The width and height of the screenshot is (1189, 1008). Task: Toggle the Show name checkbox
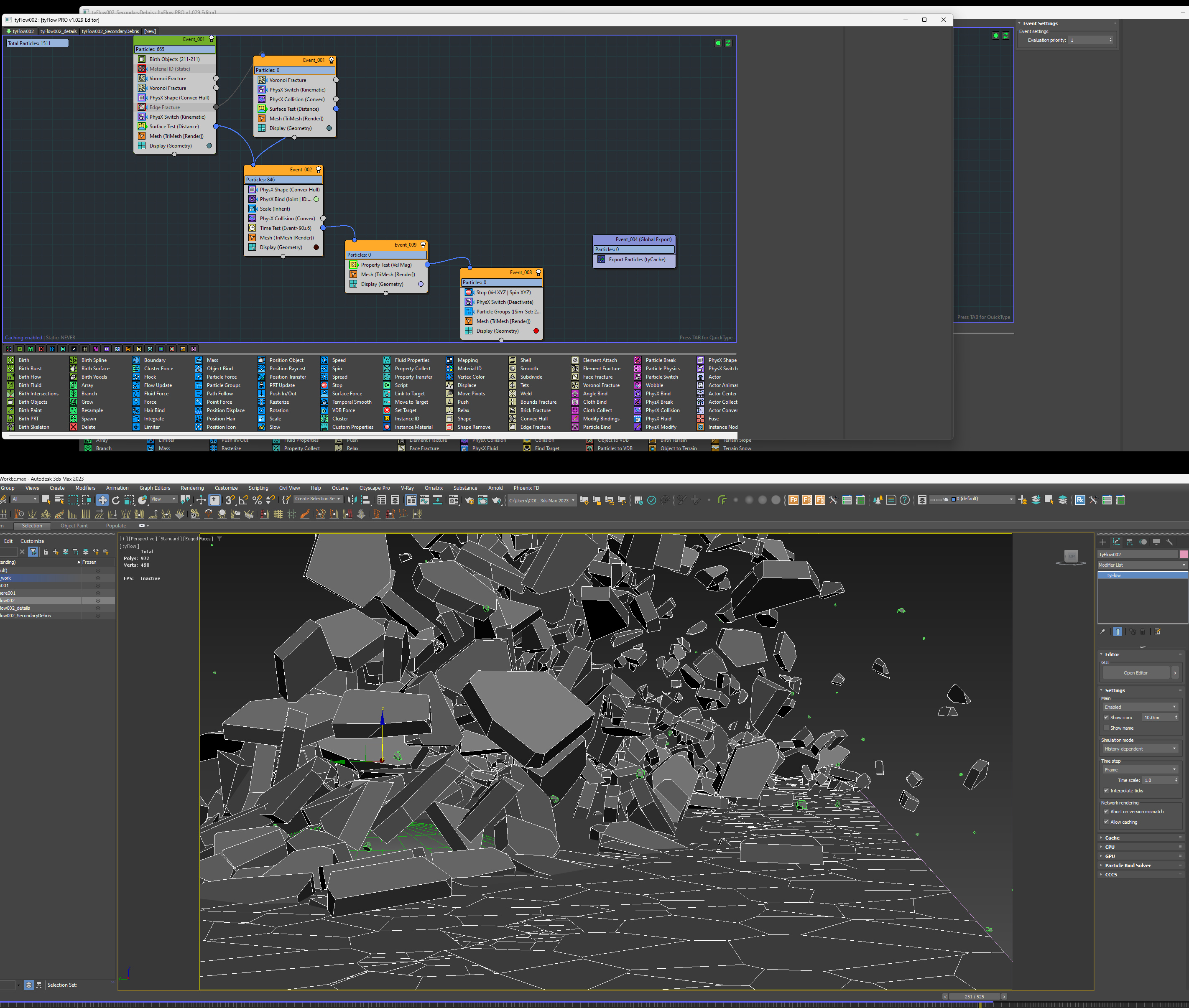(x=1106, y=728)
